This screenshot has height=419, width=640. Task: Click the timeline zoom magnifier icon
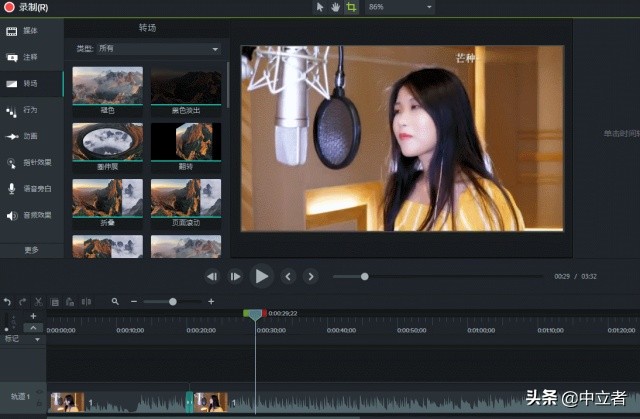(x=116, y=301)
